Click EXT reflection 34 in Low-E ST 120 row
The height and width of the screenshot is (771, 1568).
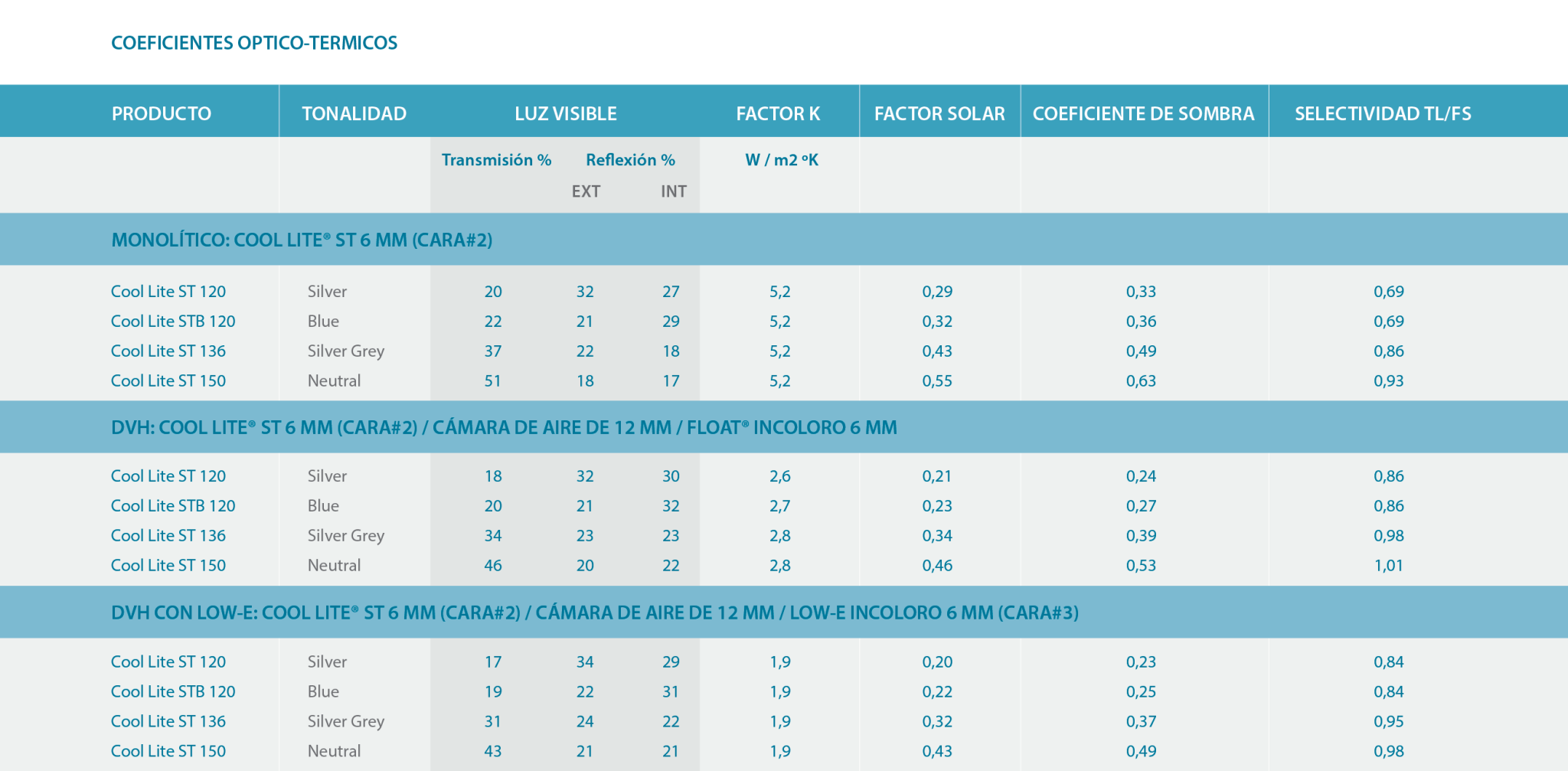click(x=585, y=662)
